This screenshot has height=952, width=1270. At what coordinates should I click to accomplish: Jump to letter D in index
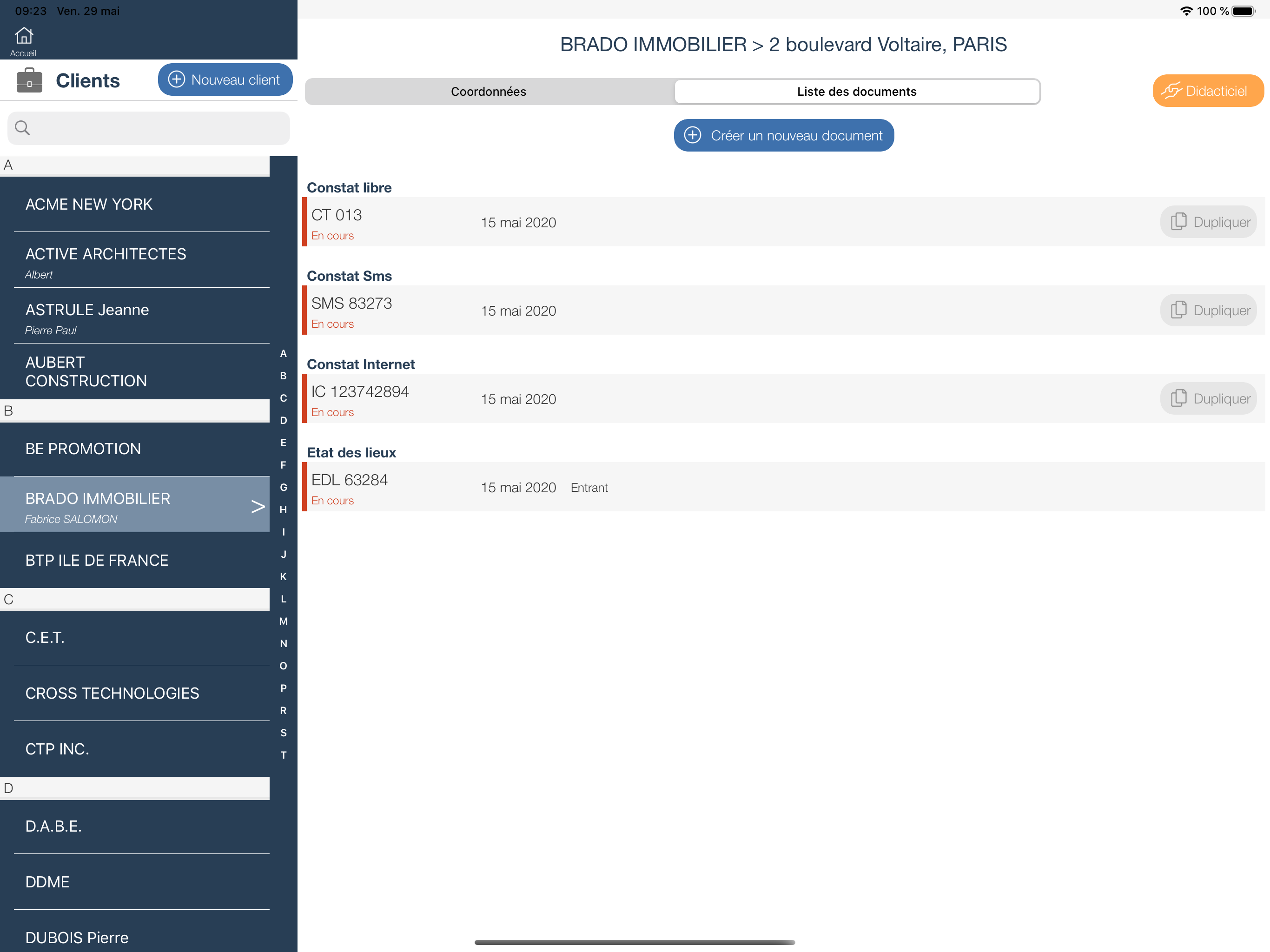point(284,421)
